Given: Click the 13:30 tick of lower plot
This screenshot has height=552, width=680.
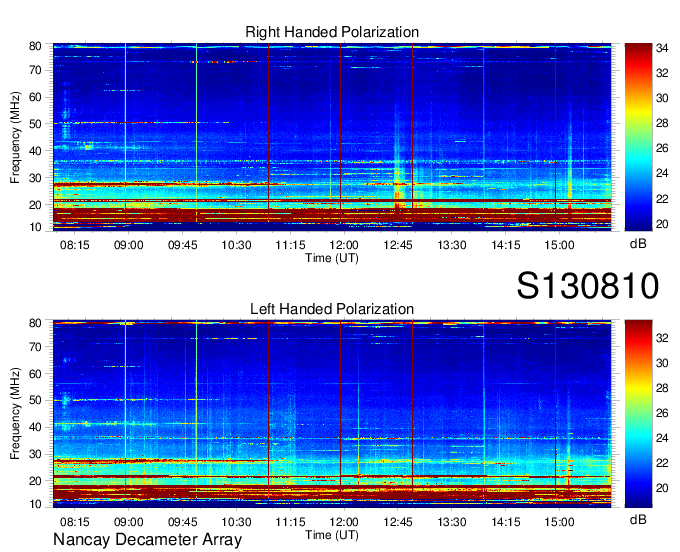Looking at the screenshot, I should 451,522.
